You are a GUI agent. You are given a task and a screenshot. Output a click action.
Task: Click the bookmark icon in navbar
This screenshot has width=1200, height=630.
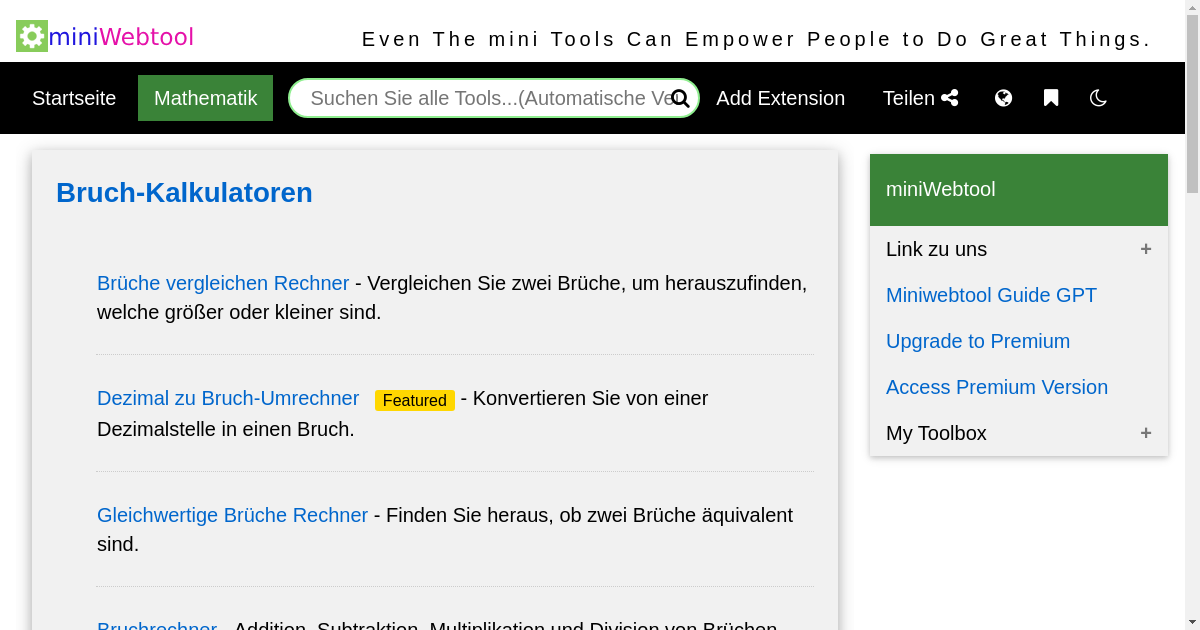[1051, 97]
